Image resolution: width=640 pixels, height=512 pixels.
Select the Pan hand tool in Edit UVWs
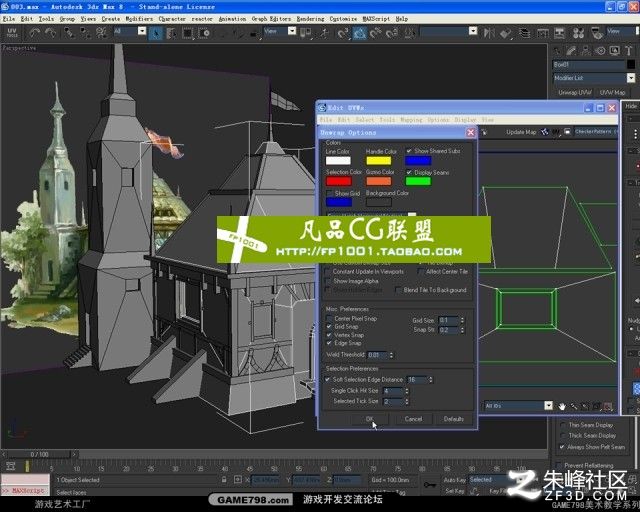click(x=562, y=406)
